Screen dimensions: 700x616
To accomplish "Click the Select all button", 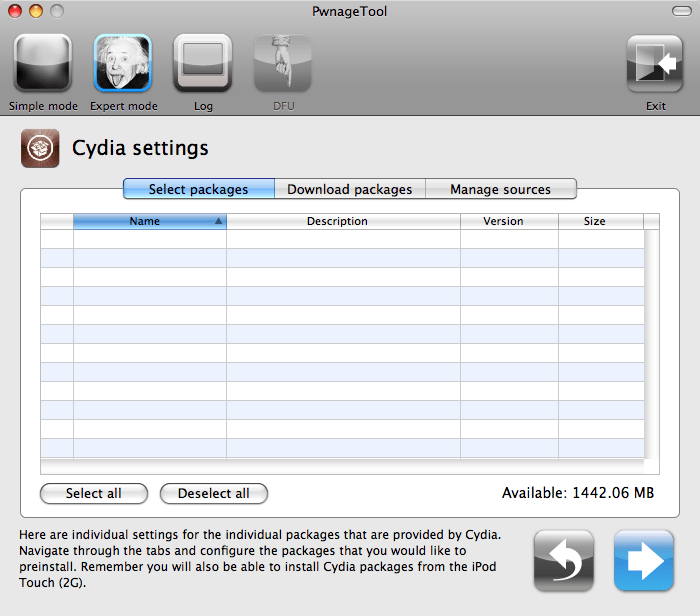I will (x=94, y=493).
